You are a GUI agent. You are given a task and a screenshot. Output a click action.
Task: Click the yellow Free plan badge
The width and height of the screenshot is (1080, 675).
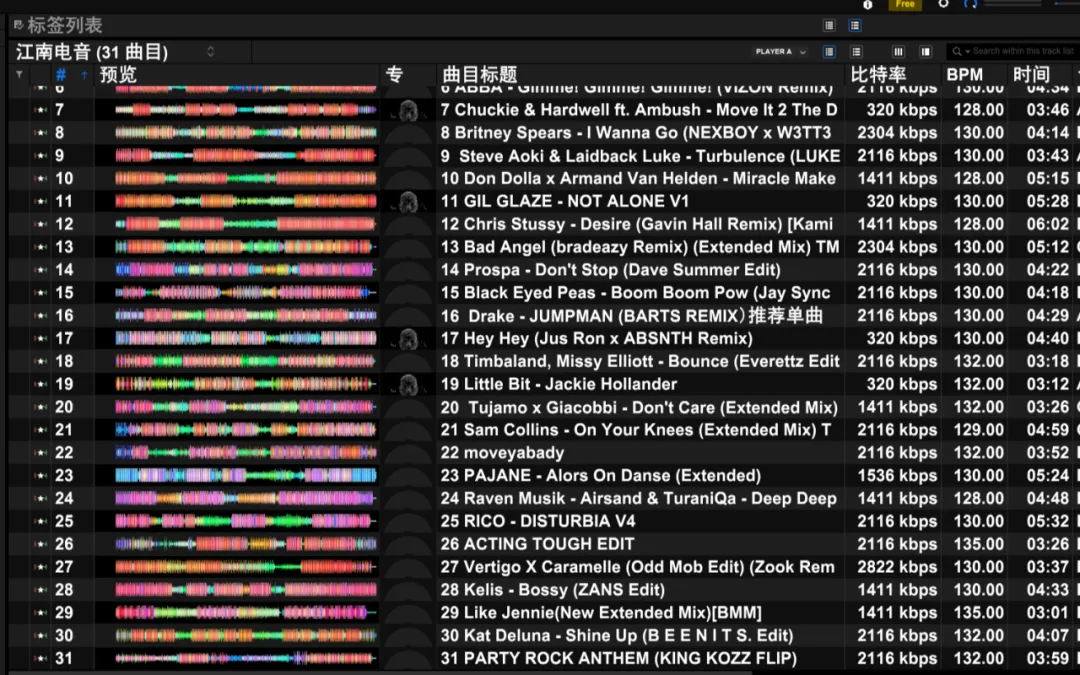tap(905, 4)
